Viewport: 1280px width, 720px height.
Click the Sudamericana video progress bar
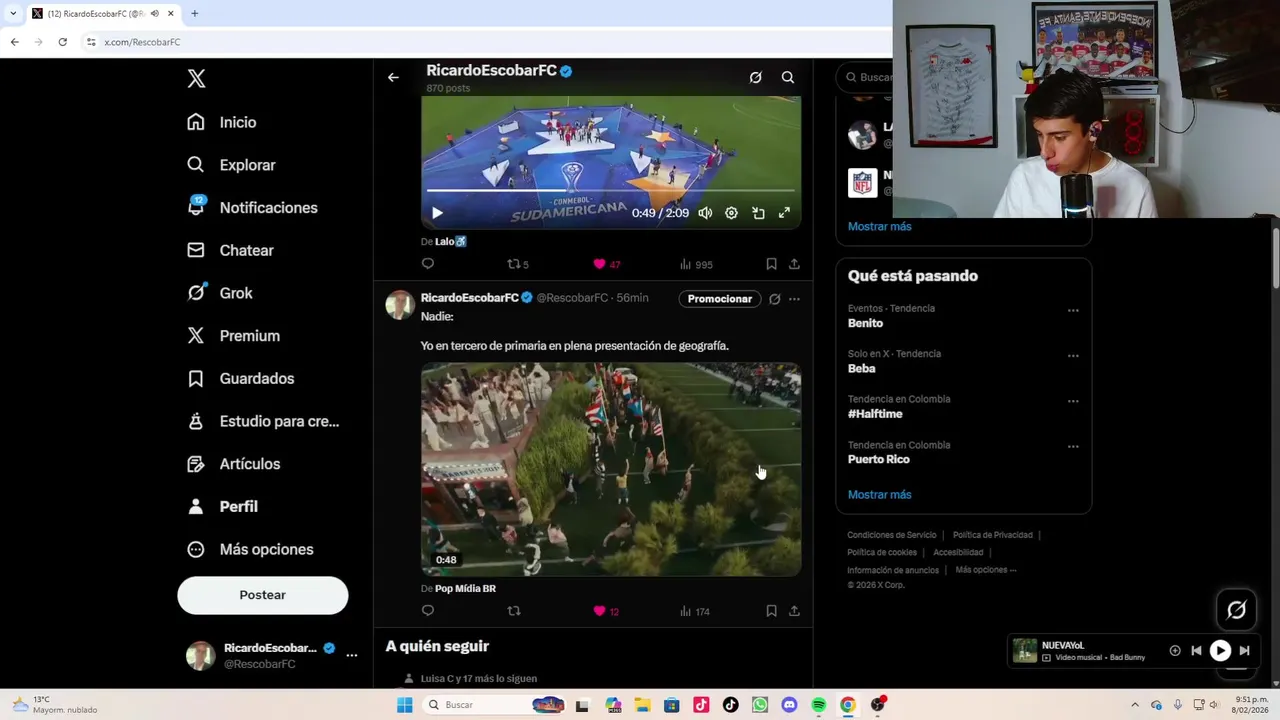click(611, 190)
